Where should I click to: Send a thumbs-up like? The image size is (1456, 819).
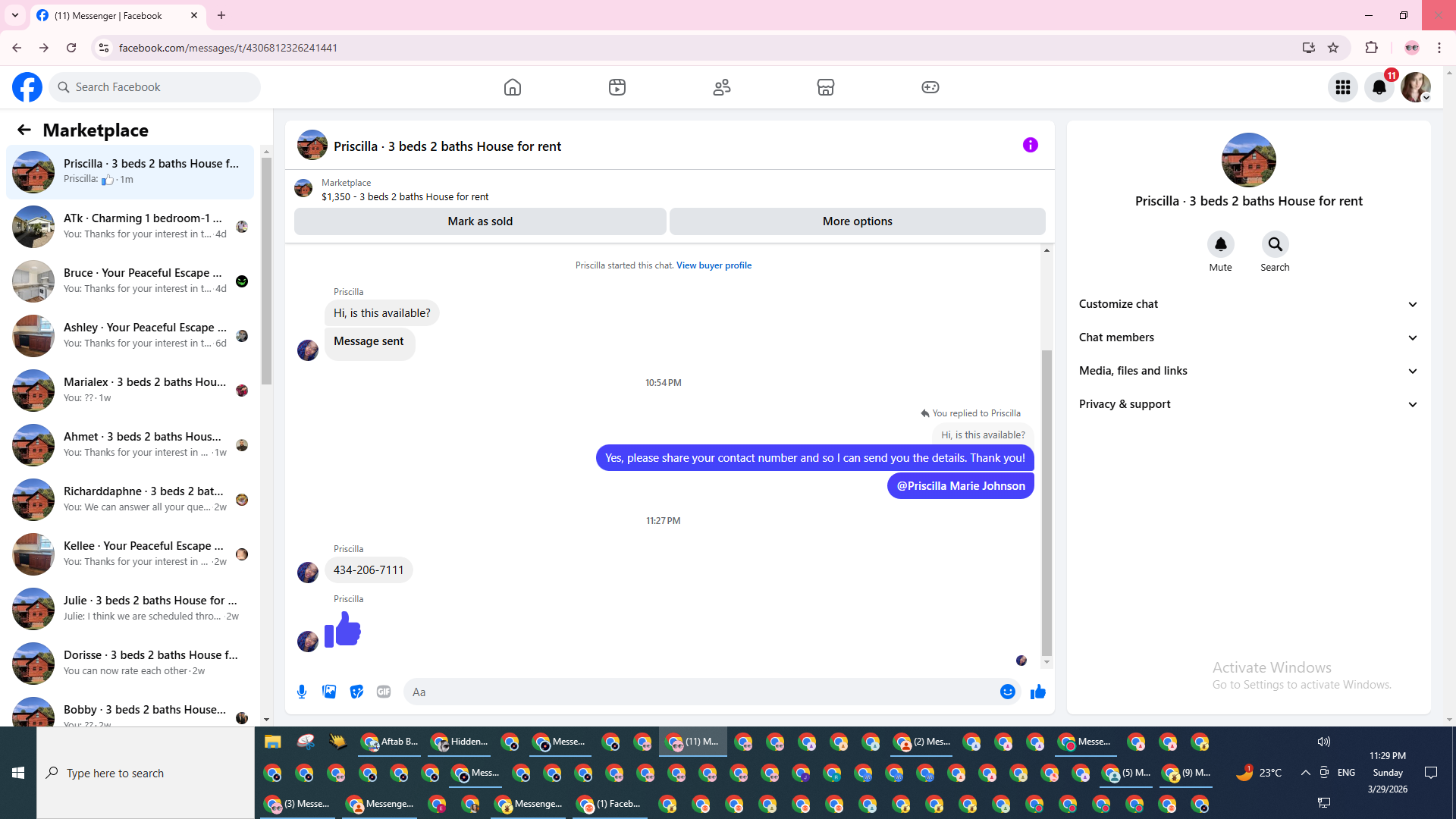point(1038,692)
